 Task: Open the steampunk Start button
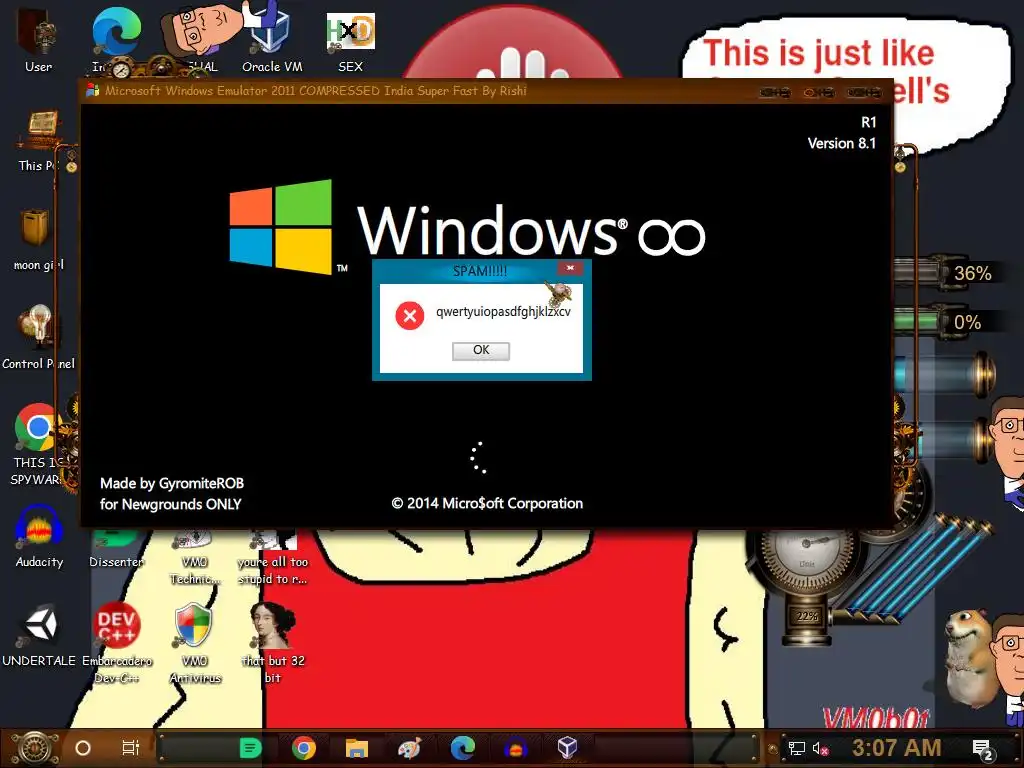[x=34, y=748]
